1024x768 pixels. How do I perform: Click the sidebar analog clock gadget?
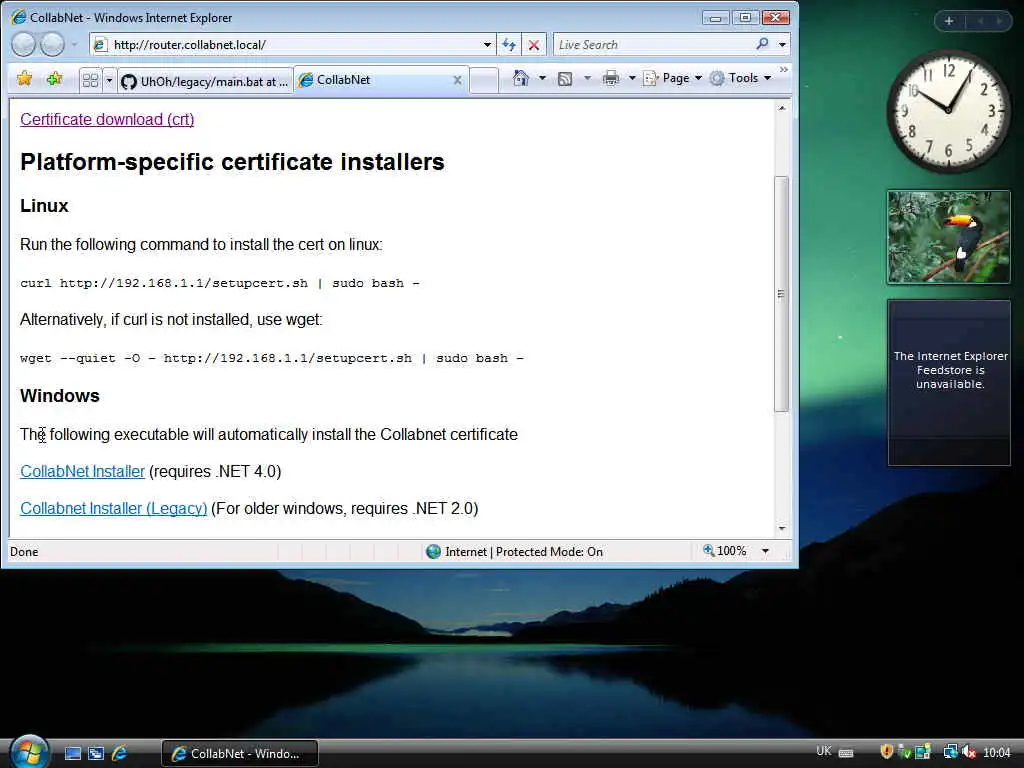tap(948, 111)
